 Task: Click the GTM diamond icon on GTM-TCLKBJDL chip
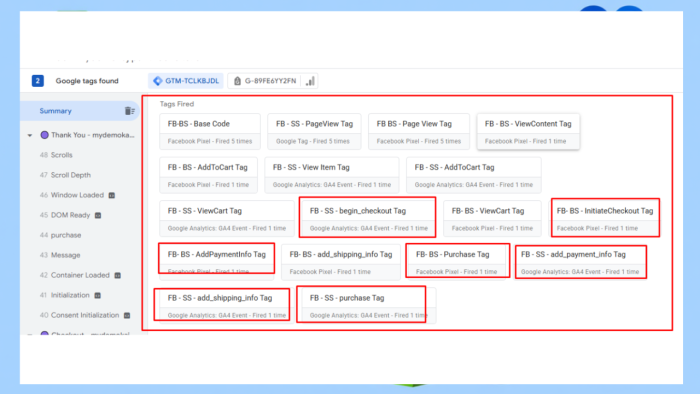(x=158, y=81)
